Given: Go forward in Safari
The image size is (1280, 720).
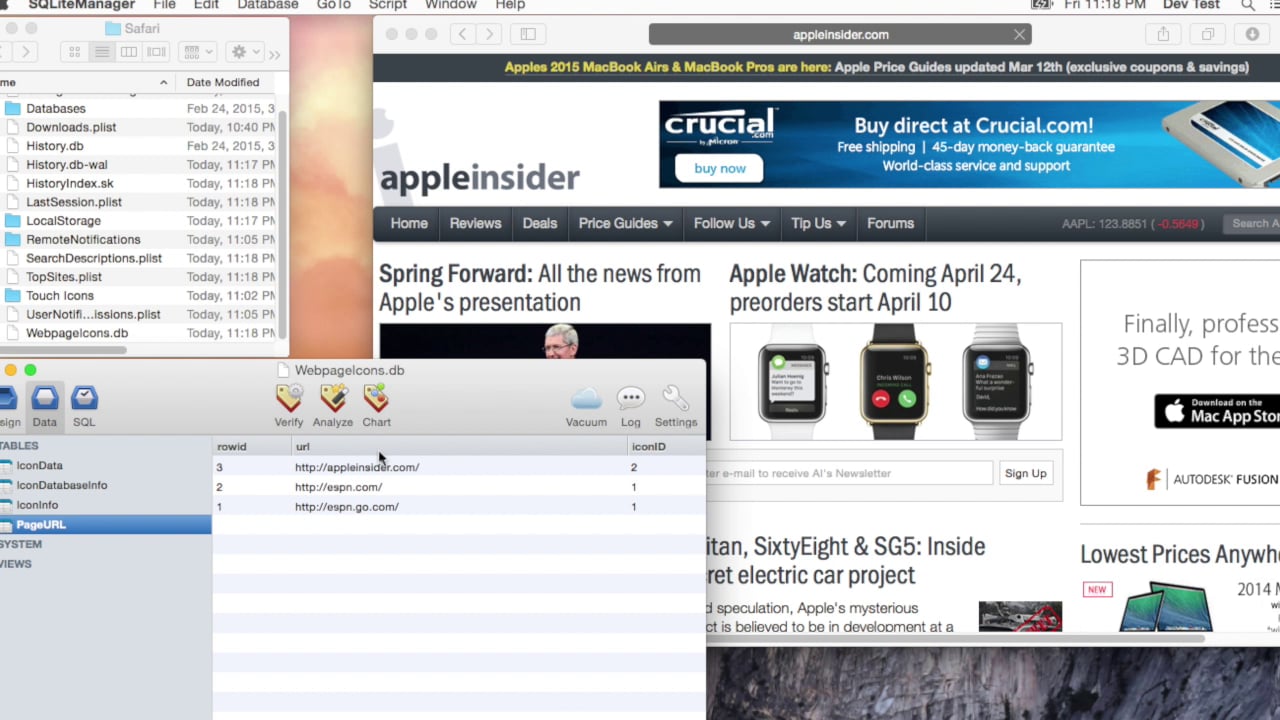Looking at the screenshot, I should click(489, 34).
